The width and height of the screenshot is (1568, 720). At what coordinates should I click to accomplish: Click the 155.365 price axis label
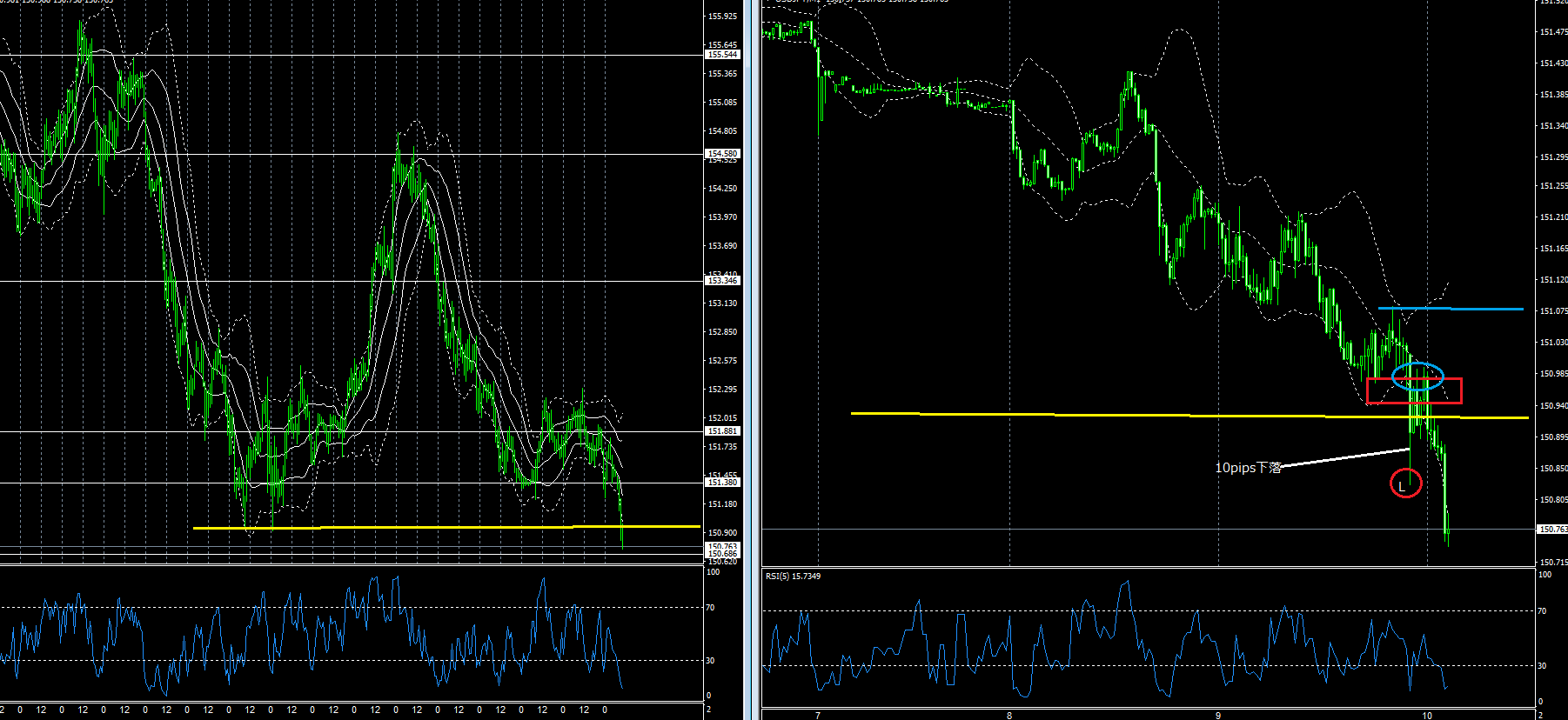point(722,73)
